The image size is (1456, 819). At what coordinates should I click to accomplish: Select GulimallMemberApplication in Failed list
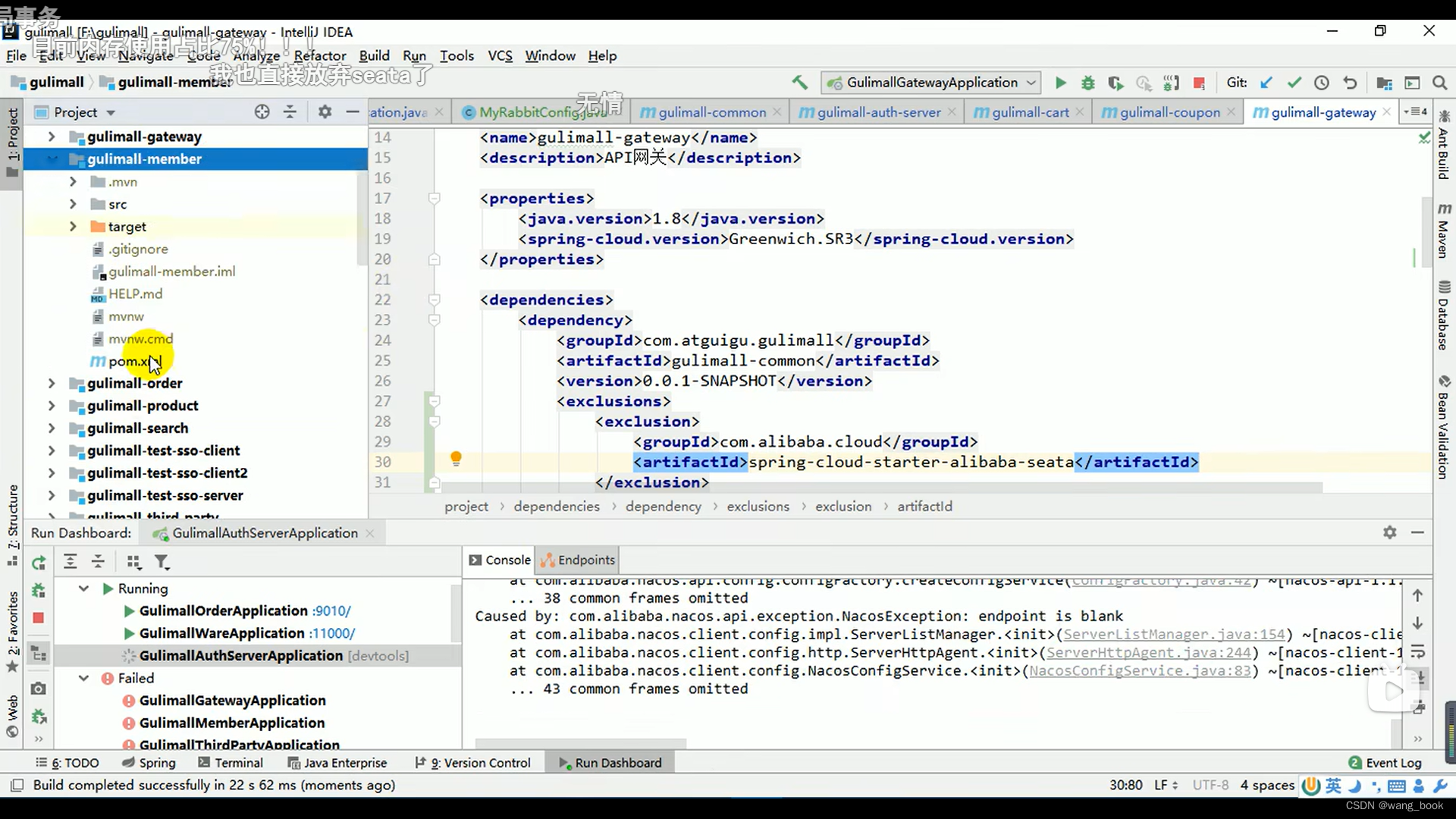(x=232, y=723)
